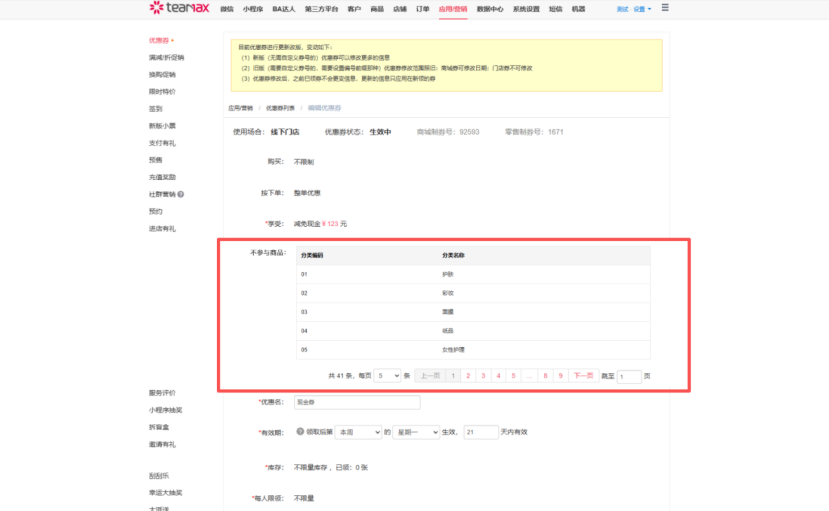Screen dimensions: 829x511
Task: Open 社群营销 in the sidebar
Action: tap(162, 194)
